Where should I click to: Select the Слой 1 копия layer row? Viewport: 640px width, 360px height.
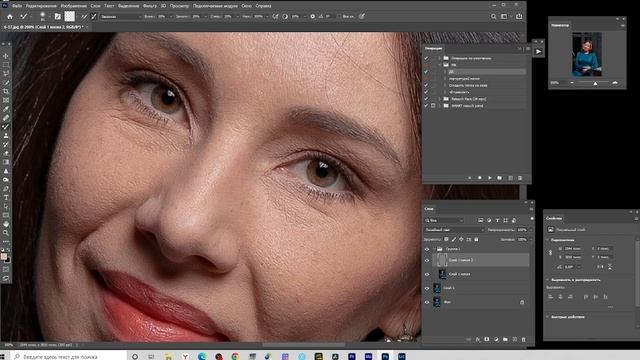click(481, 274)
